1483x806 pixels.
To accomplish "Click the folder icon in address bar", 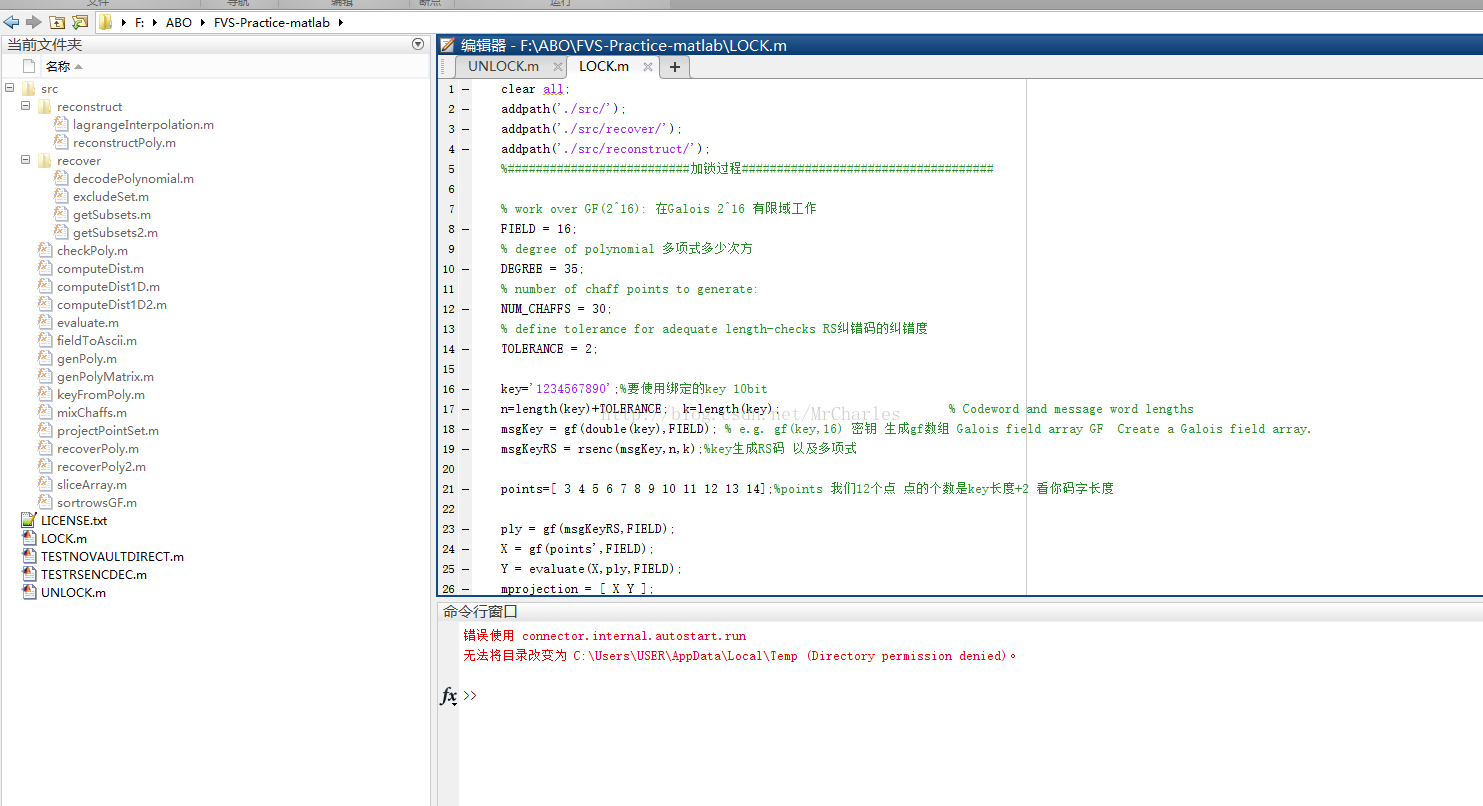I will 105,22.
